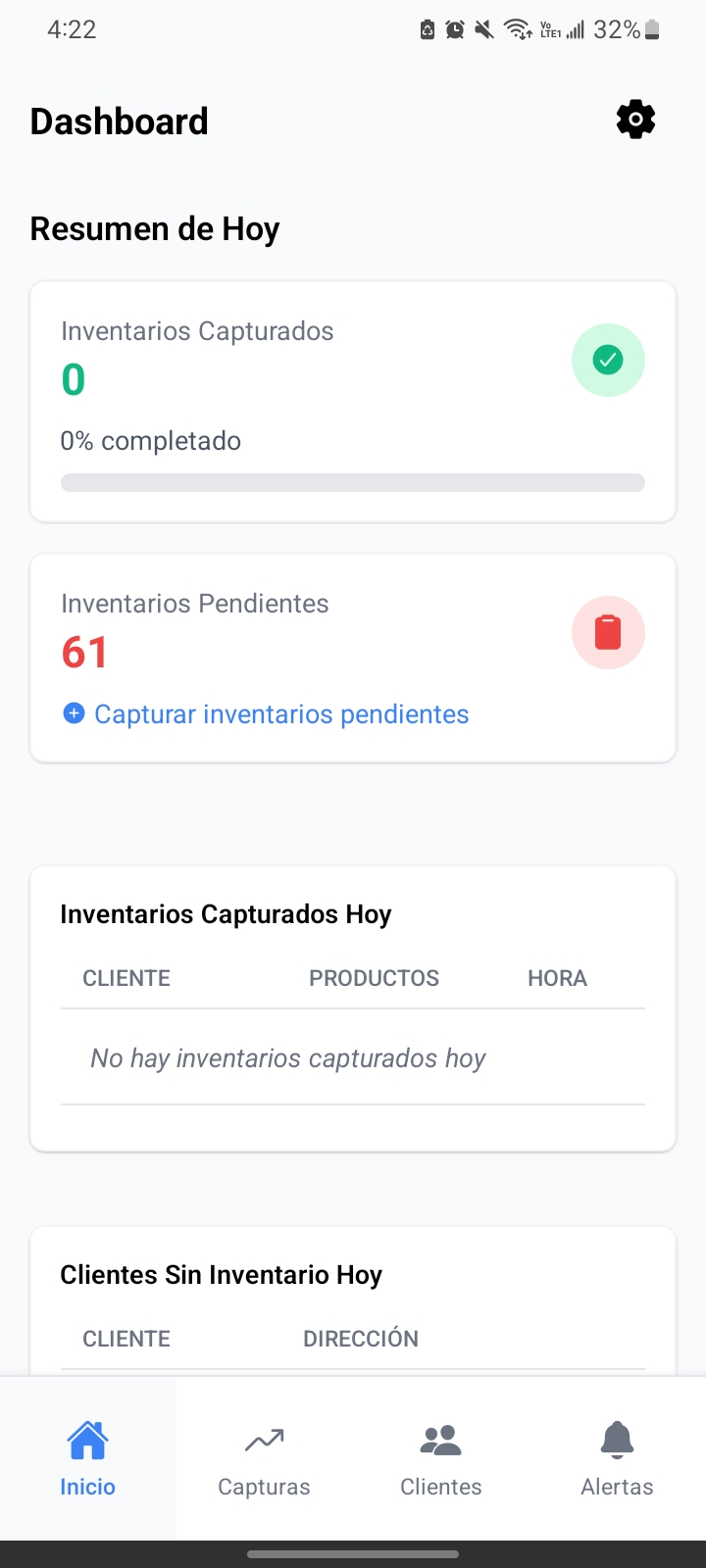The width and height of the screenshot is (706, 1568).
Task: Click the PRODUCTOS column header
Action: point(374,978)
